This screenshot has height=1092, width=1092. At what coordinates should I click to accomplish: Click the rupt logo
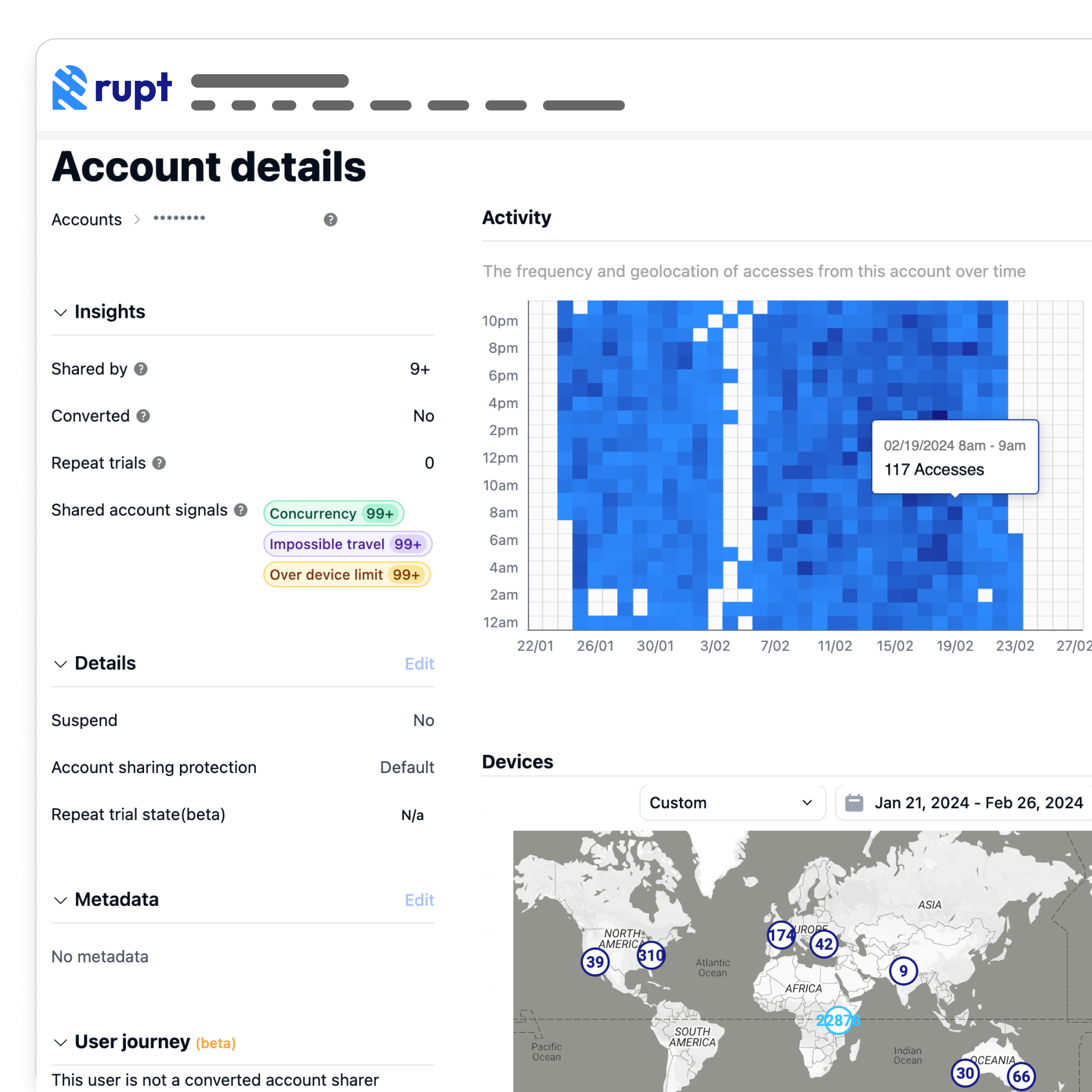tap(112, 87)
